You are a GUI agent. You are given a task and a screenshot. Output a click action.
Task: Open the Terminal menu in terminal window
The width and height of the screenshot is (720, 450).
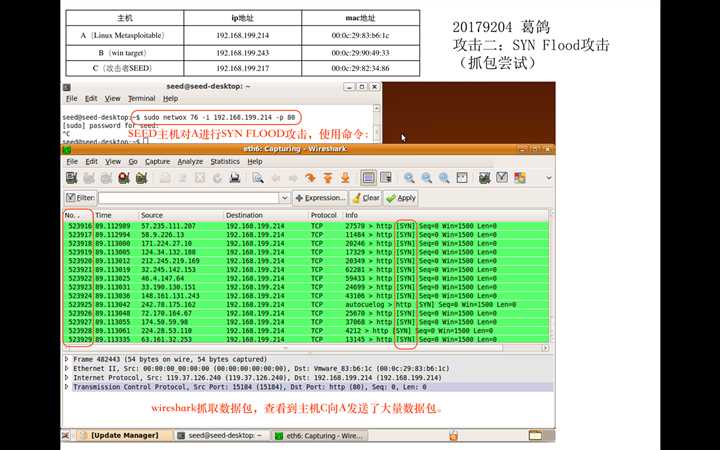141,98
